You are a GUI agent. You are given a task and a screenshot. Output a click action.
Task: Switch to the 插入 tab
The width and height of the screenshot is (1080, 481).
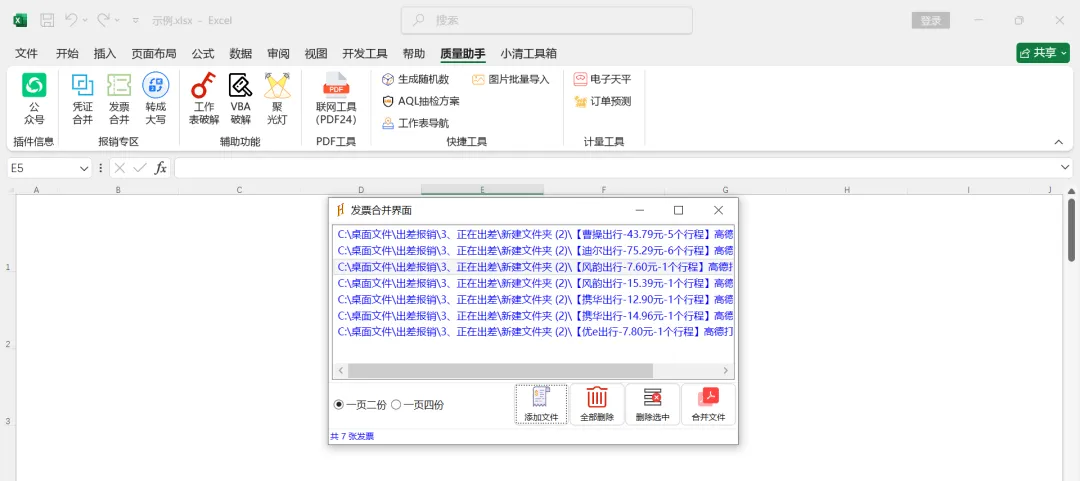(105, 54)
